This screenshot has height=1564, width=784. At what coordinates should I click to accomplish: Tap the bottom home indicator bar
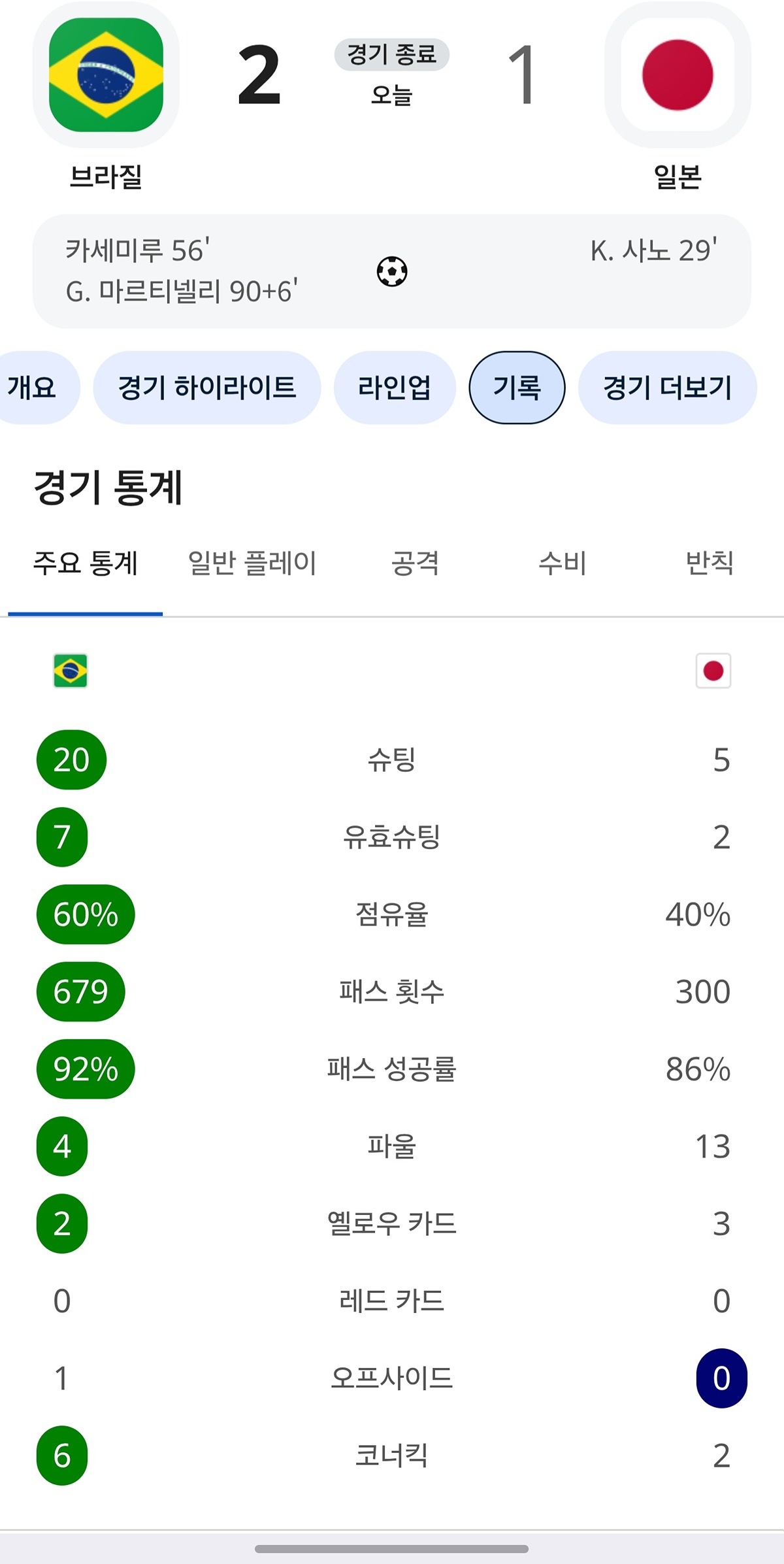(x=392, y=1548)
